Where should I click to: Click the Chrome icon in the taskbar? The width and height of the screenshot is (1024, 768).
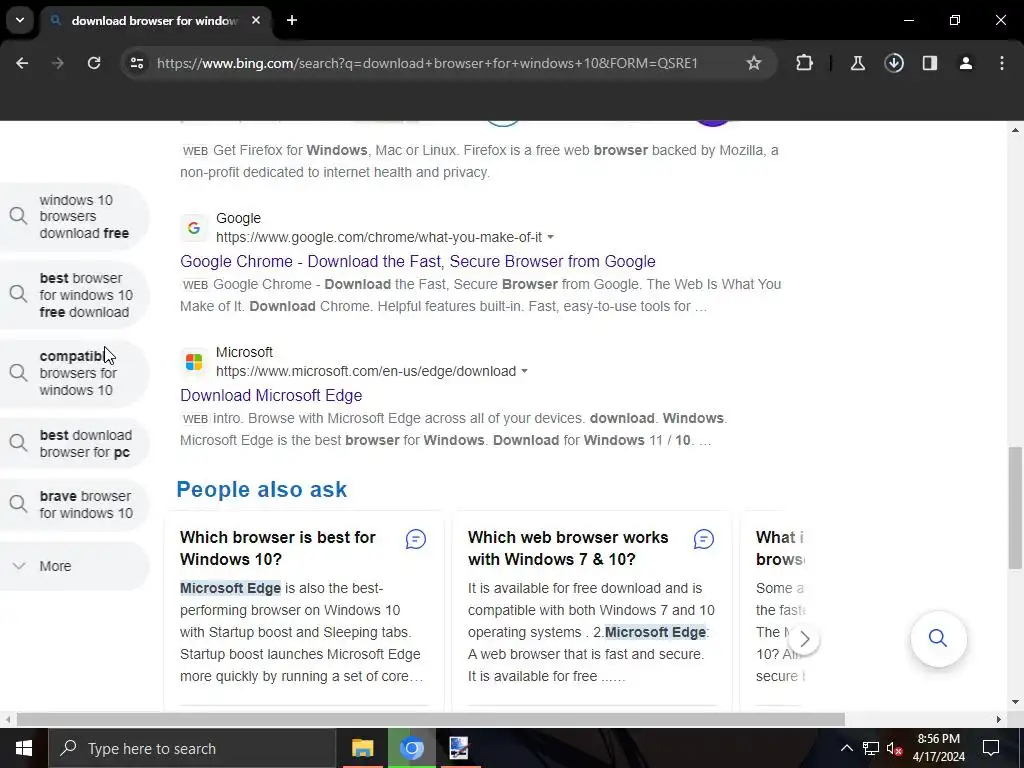411,748
